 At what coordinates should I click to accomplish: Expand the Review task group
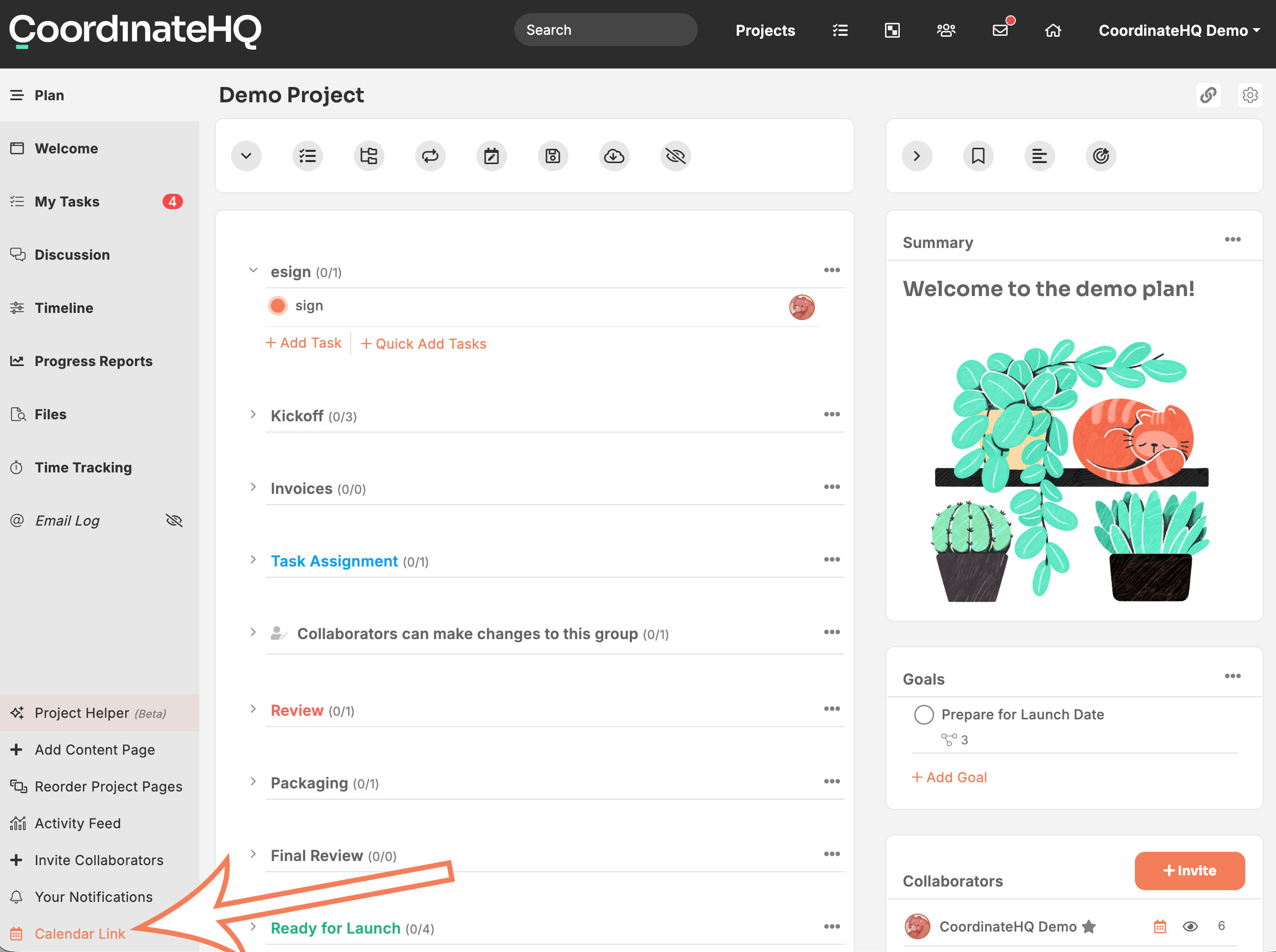click(253, 709)
